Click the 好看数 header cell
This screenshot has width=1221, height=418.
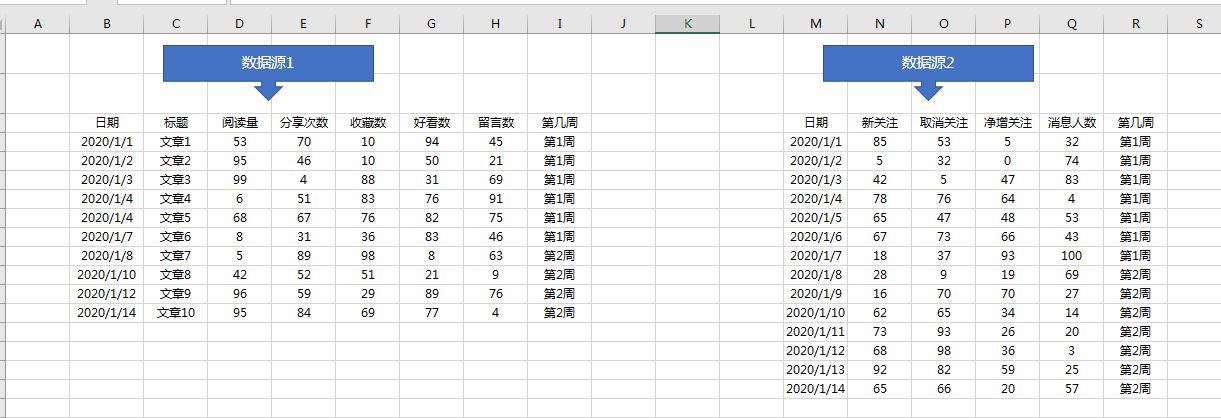coord(431,123)
